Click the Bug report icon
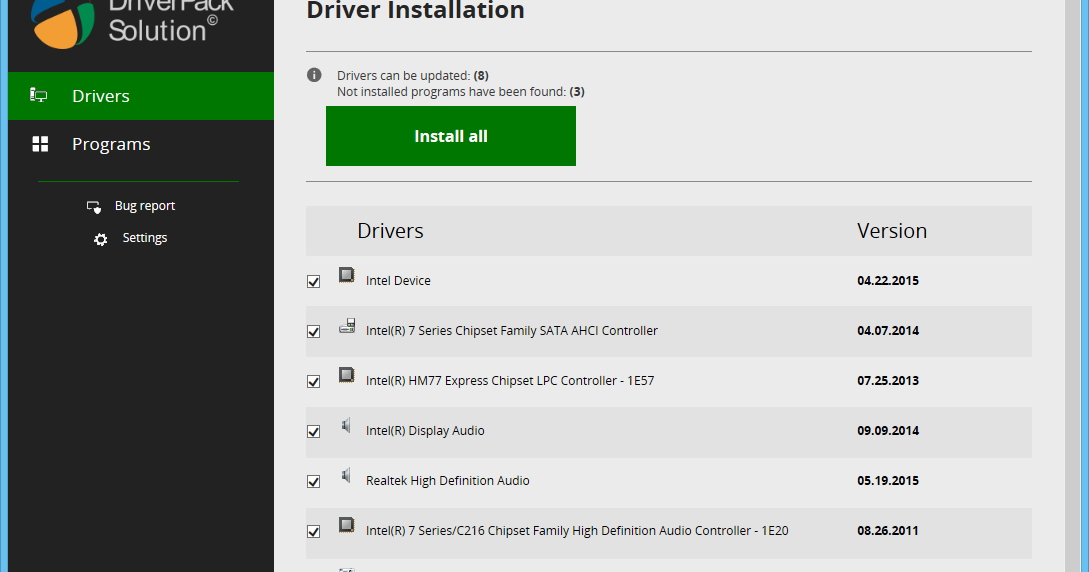The width and height of the screenshot is (1089, 572). click(x=94, y=206)
